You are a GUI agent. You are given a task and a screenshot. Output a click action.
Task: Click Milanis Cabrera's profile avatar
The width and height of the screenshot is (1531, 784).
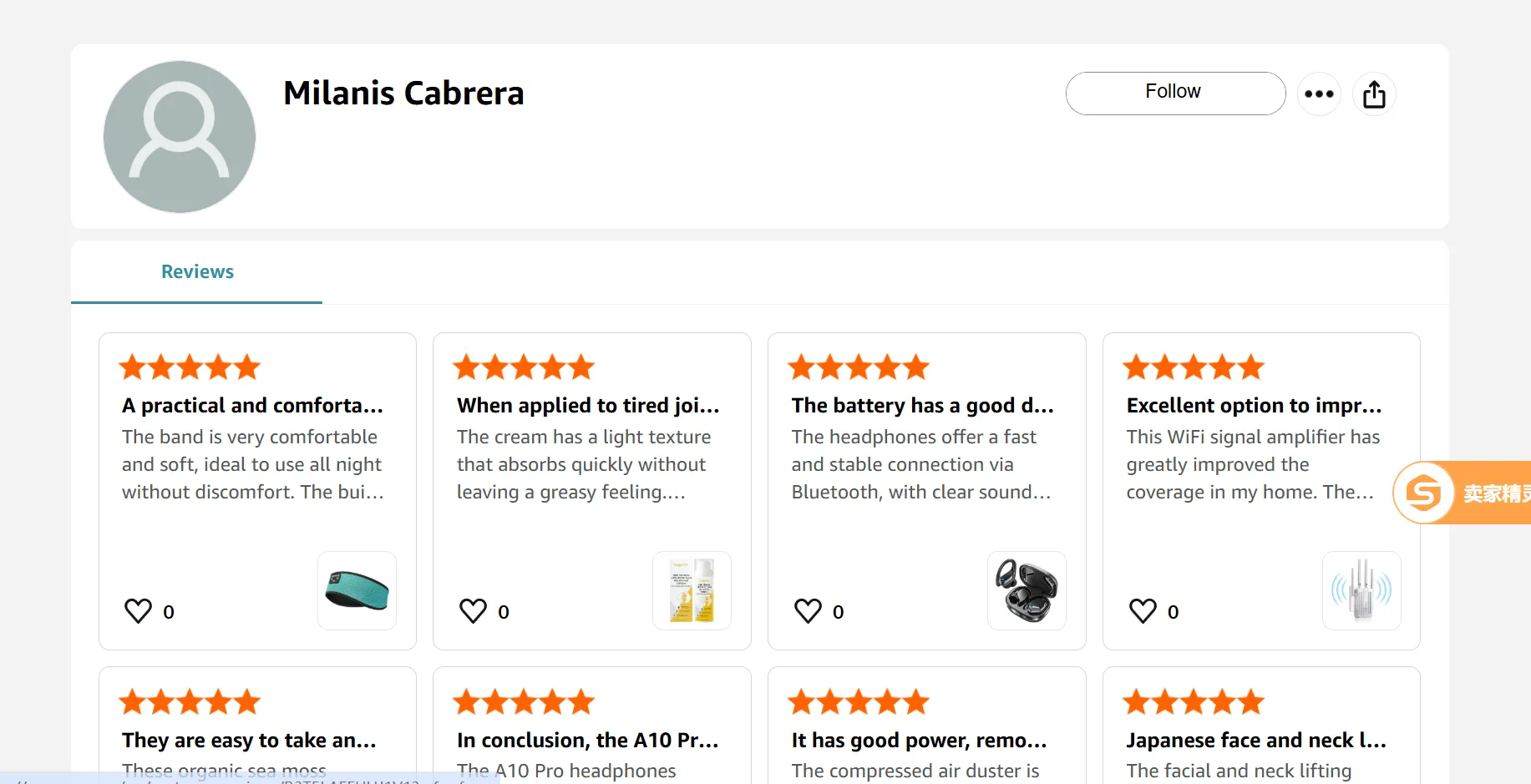tap(180, 137)
